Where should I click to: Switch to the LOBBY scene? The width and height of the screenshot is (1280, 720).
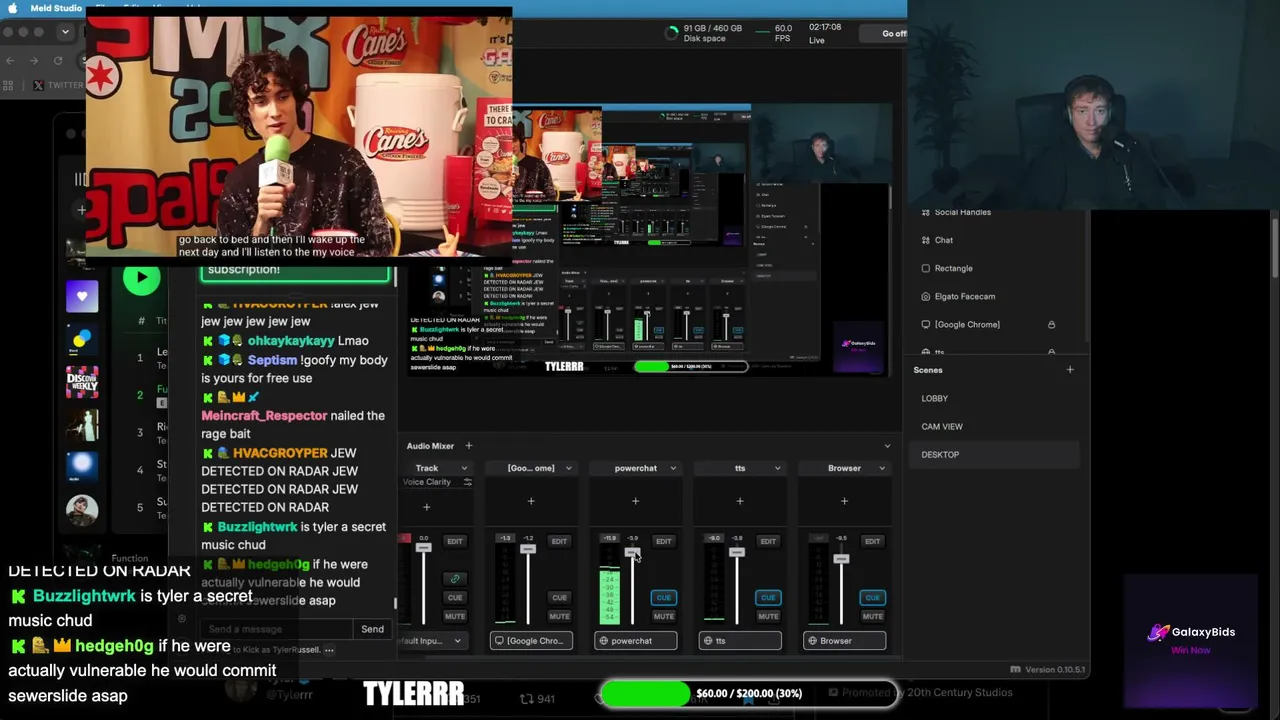[934, 398]
